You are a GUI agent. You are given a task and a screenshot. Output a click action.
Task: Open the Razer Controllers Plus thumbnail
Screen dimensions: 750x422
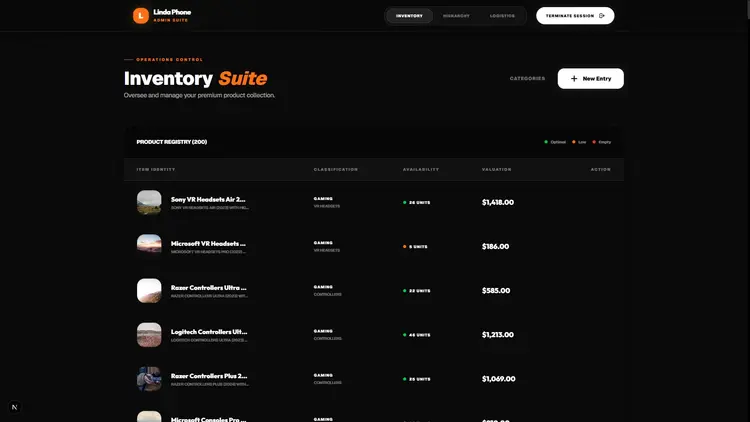tap(149, 378)
